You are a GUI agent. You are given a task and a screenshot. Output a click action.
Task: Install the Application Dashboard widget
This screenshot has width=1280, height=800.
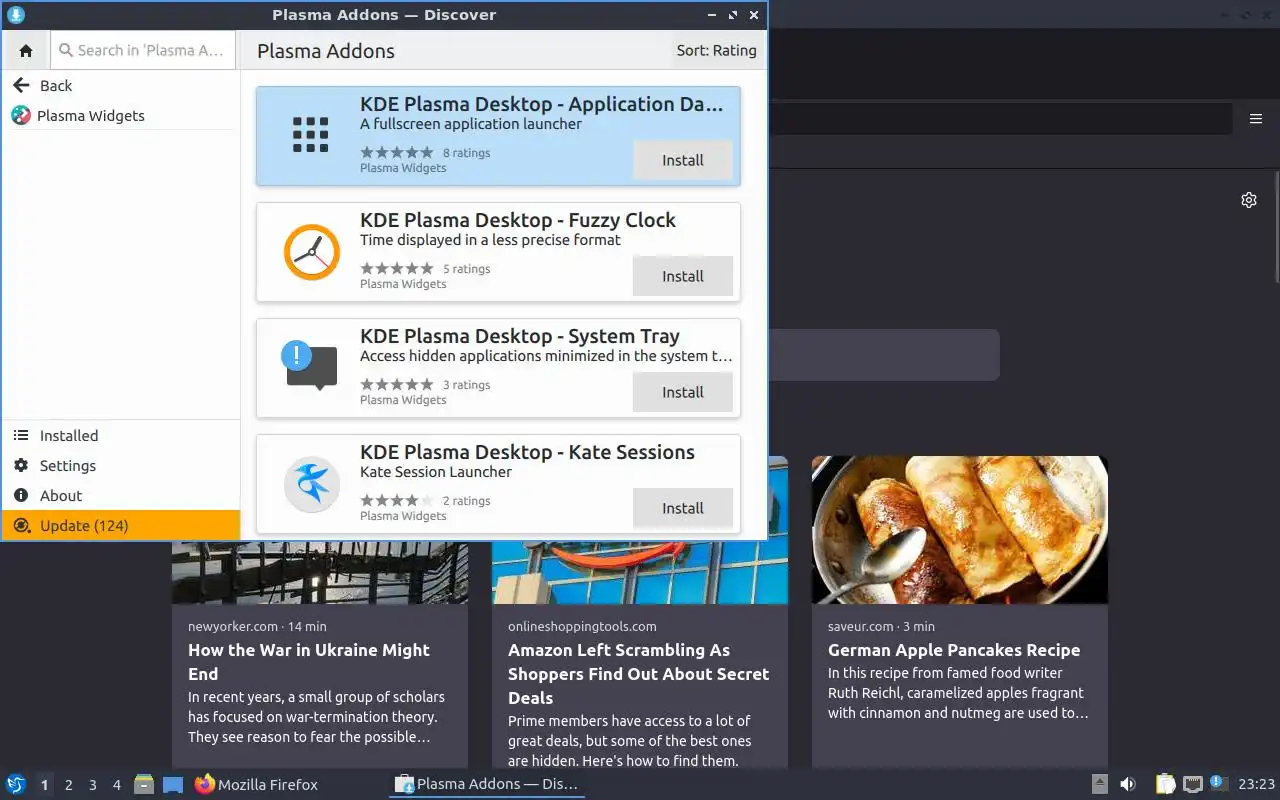pyautogui.click(x=683, y=160)
